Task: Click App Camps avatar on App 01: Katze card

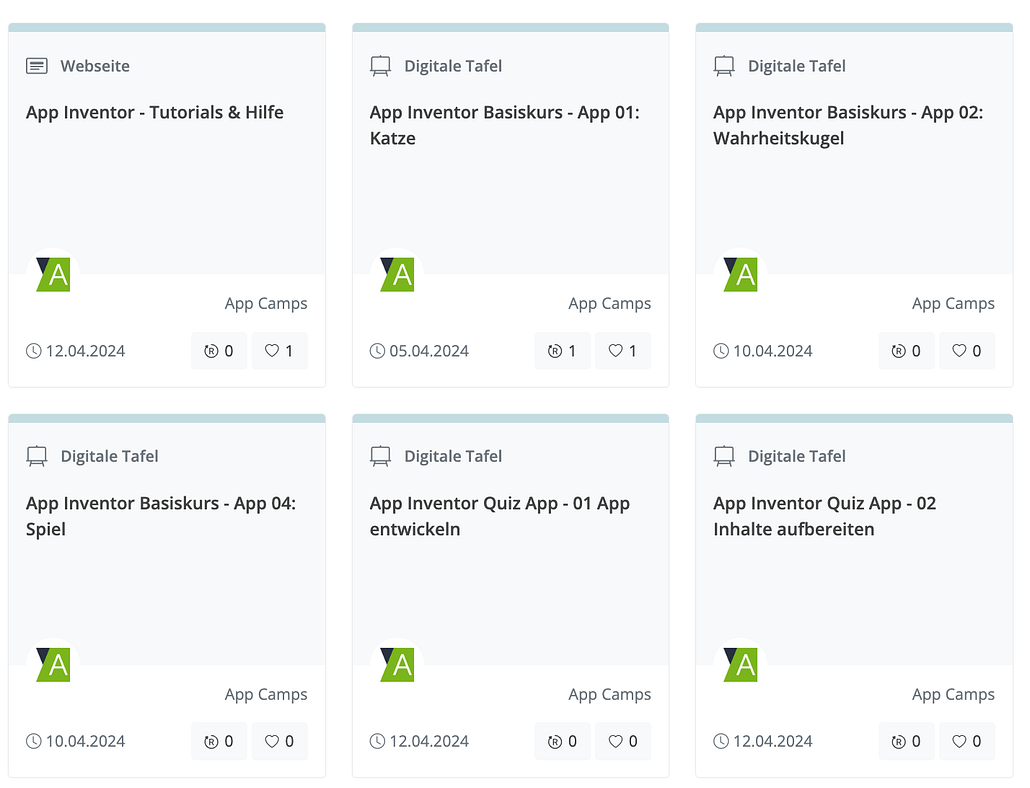Action: point(397,274)
